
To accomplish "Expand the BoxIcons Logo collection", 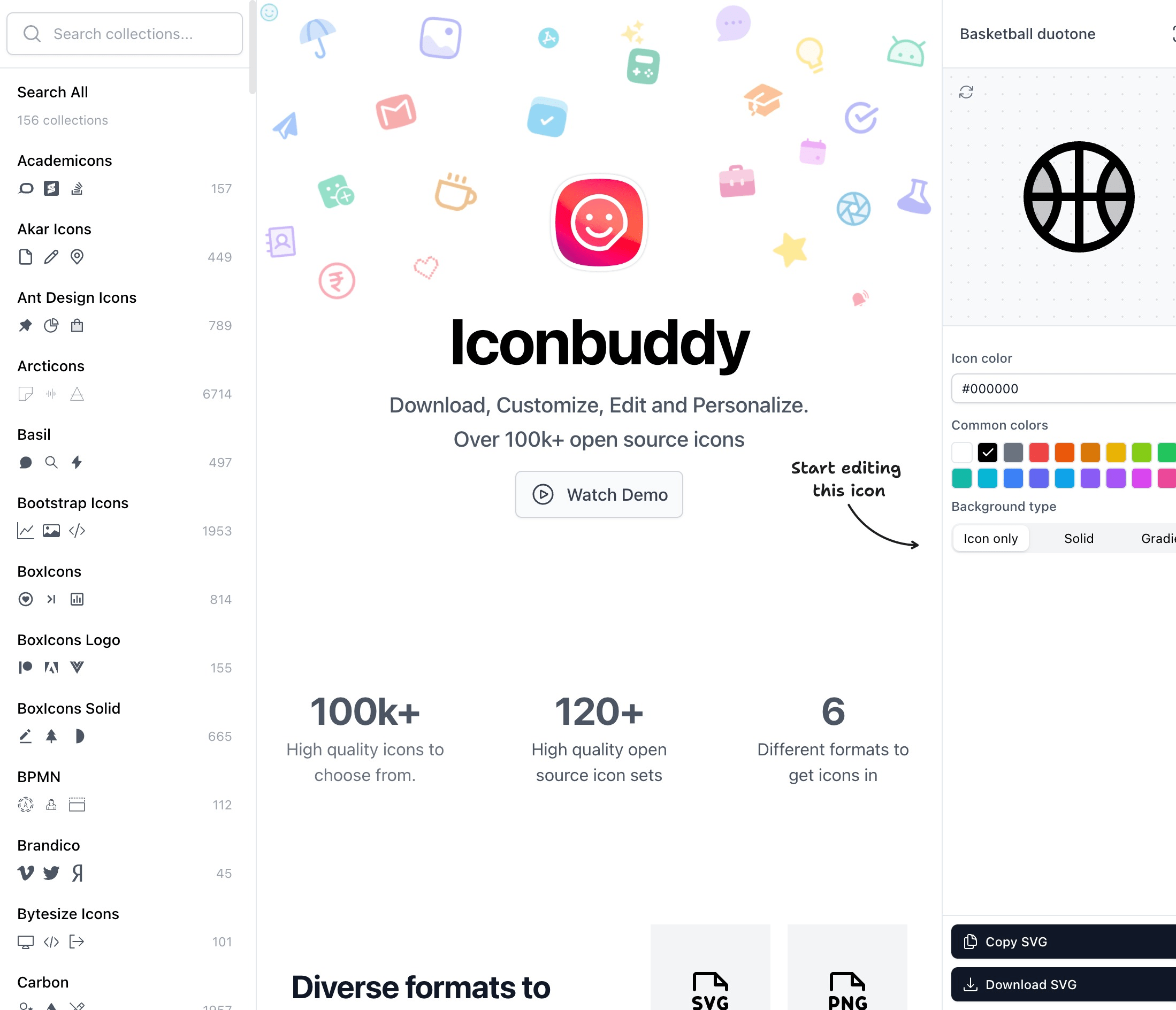I will click(x=68, y=640).
